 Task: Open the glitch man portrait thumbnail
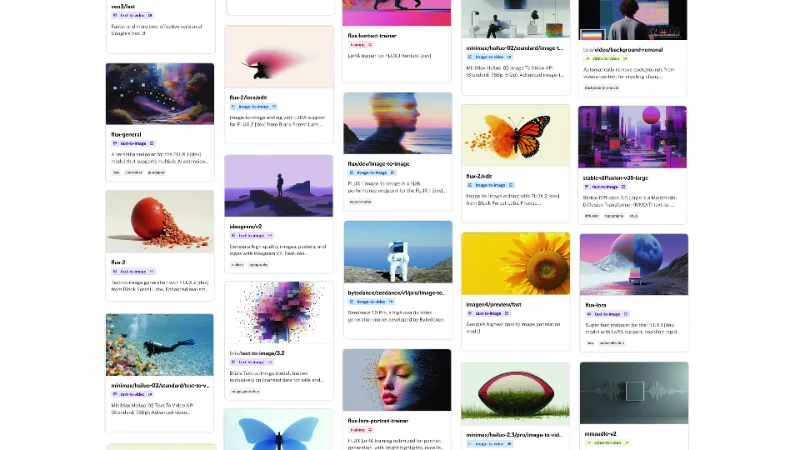click(x=397, y=123)
